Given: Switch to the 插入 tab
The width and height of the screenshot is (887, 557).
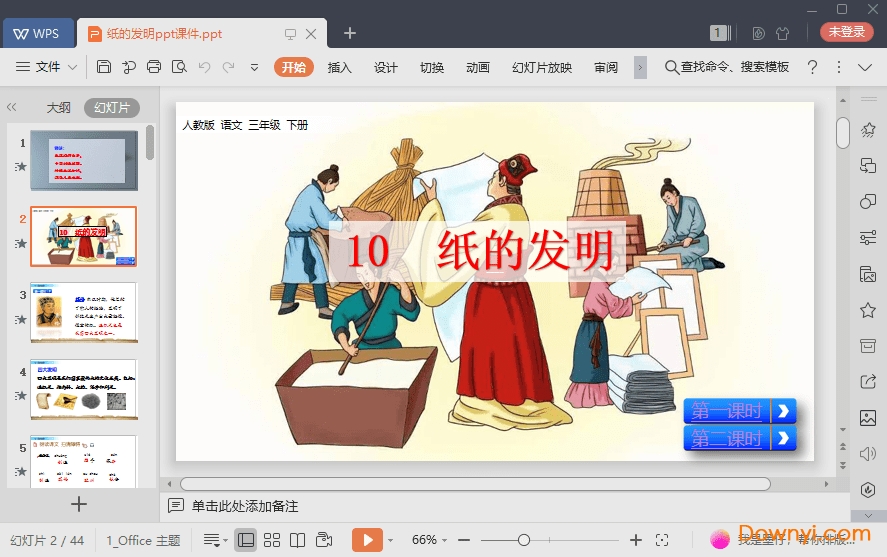Looking at the screenshot, I should point(339,67).
